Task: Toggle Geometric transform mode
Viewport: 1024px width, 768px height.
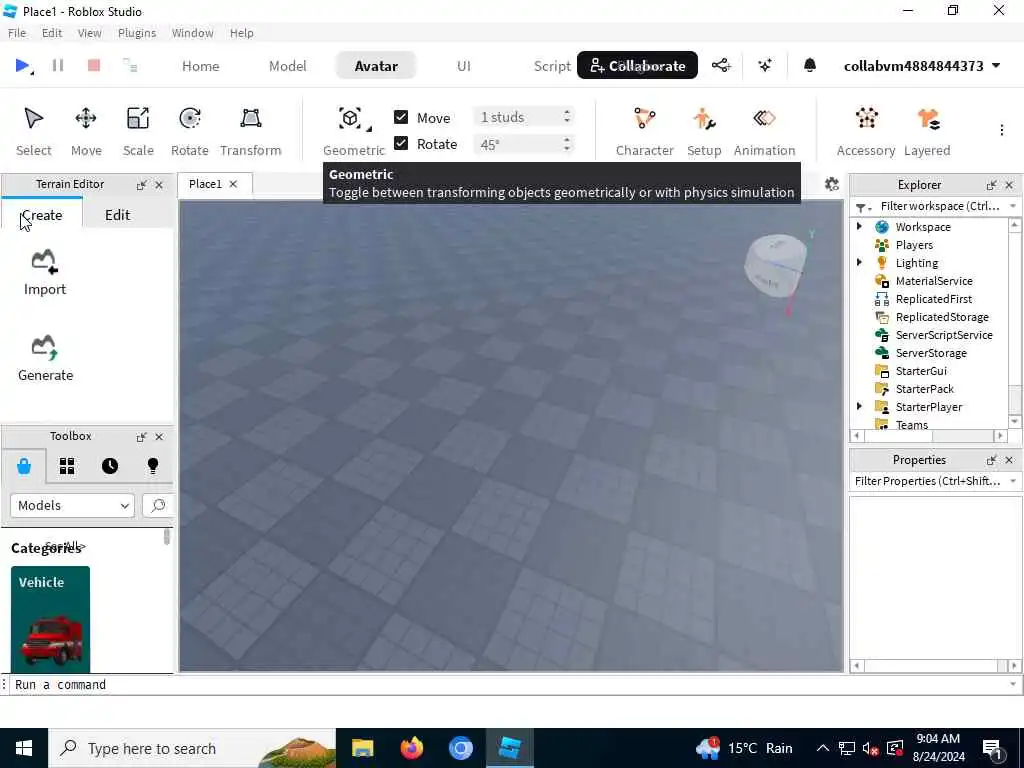Action: 353,131
